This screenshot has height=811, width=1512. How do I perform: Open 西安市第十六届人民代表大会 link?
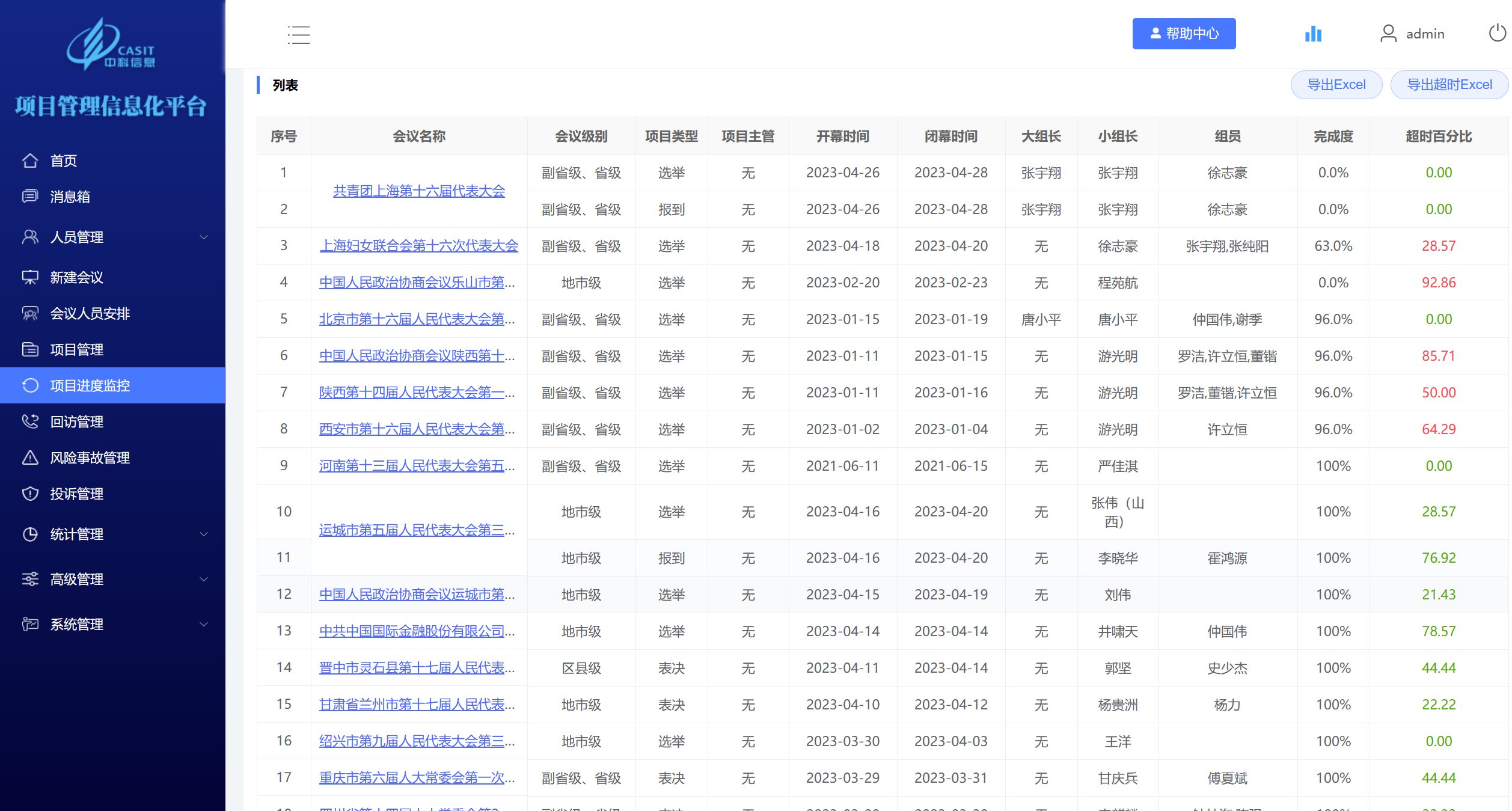(x=417, y=429)
